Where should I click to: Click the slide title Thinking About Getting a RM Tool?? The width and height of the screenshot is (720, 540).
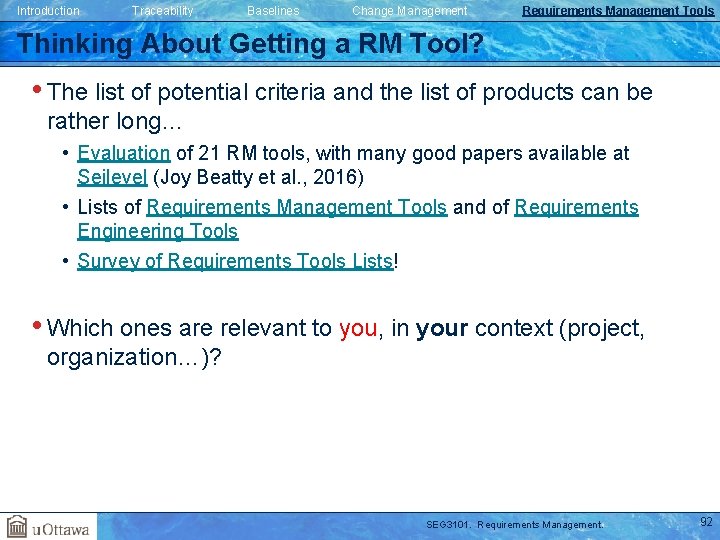tap(251, 44)
